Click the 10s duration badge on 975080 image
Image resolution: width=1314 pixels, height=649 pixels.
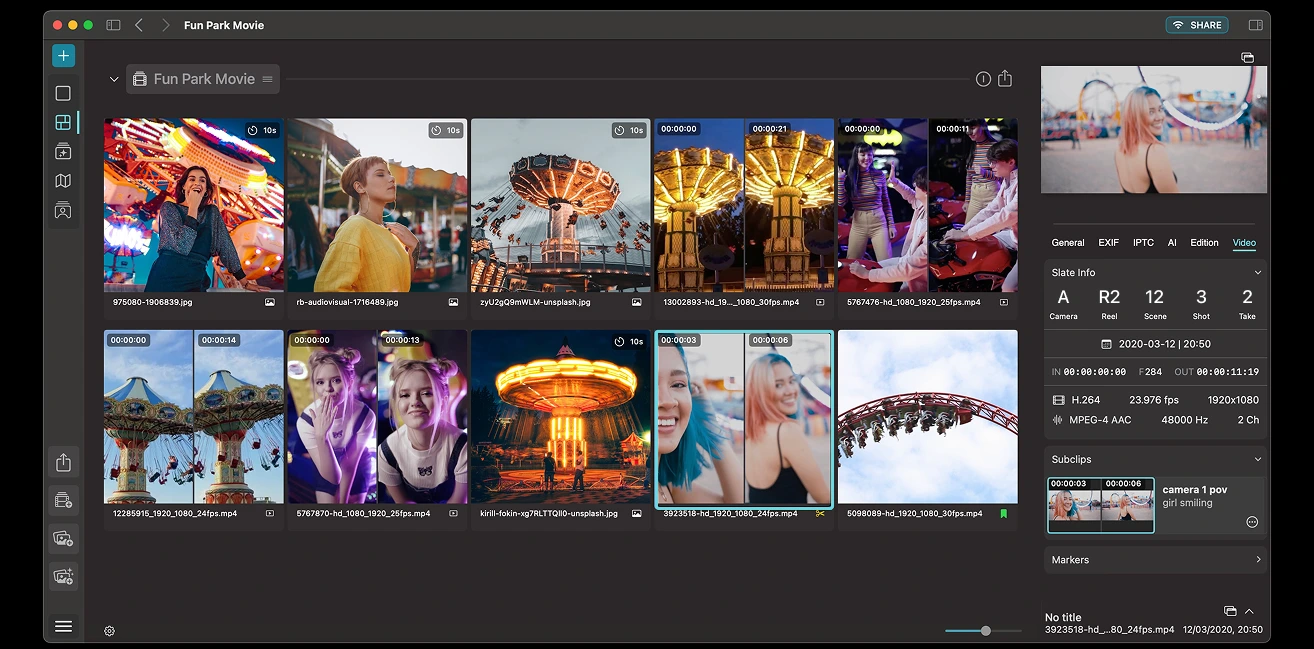pos(262,130)
